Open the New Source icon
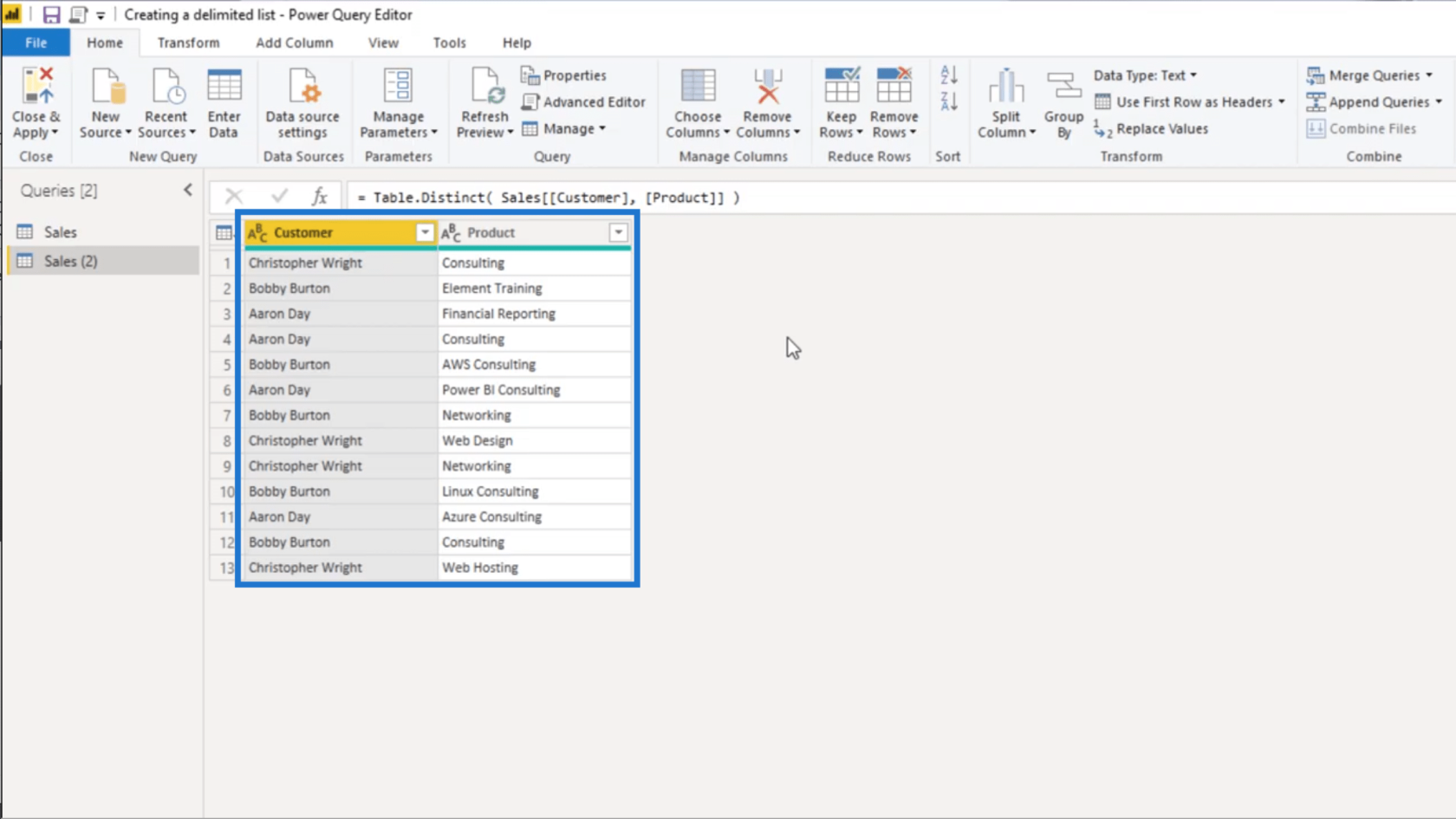This screenshot has height=819, width=1456. pyautogui.click(x=107, y=87)
